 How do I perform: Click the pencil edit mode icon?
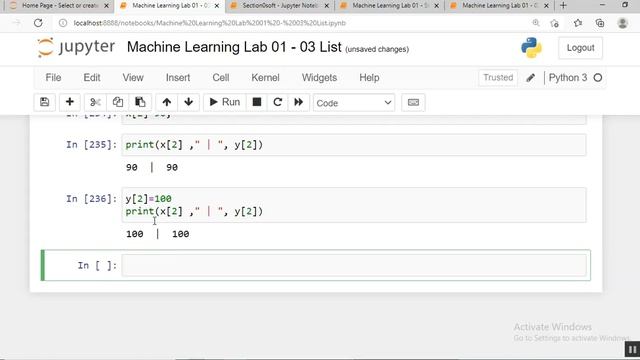click(531, 78)
